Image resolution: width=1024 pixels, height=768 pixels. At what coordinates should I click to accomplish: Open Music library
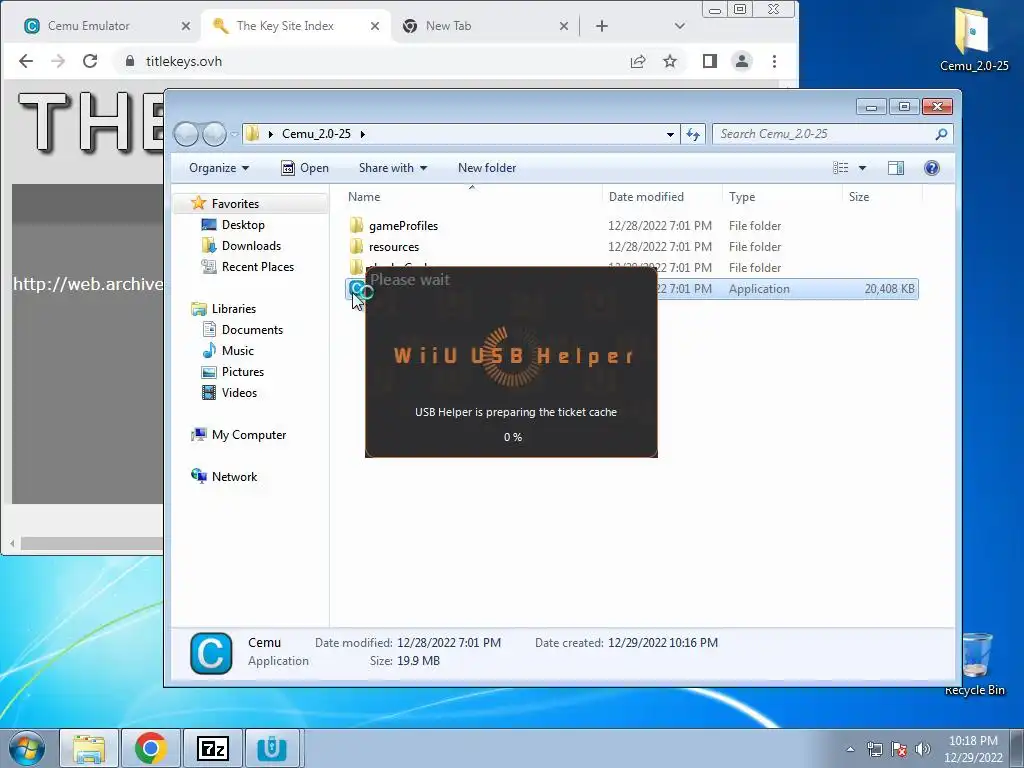point(238,351)
